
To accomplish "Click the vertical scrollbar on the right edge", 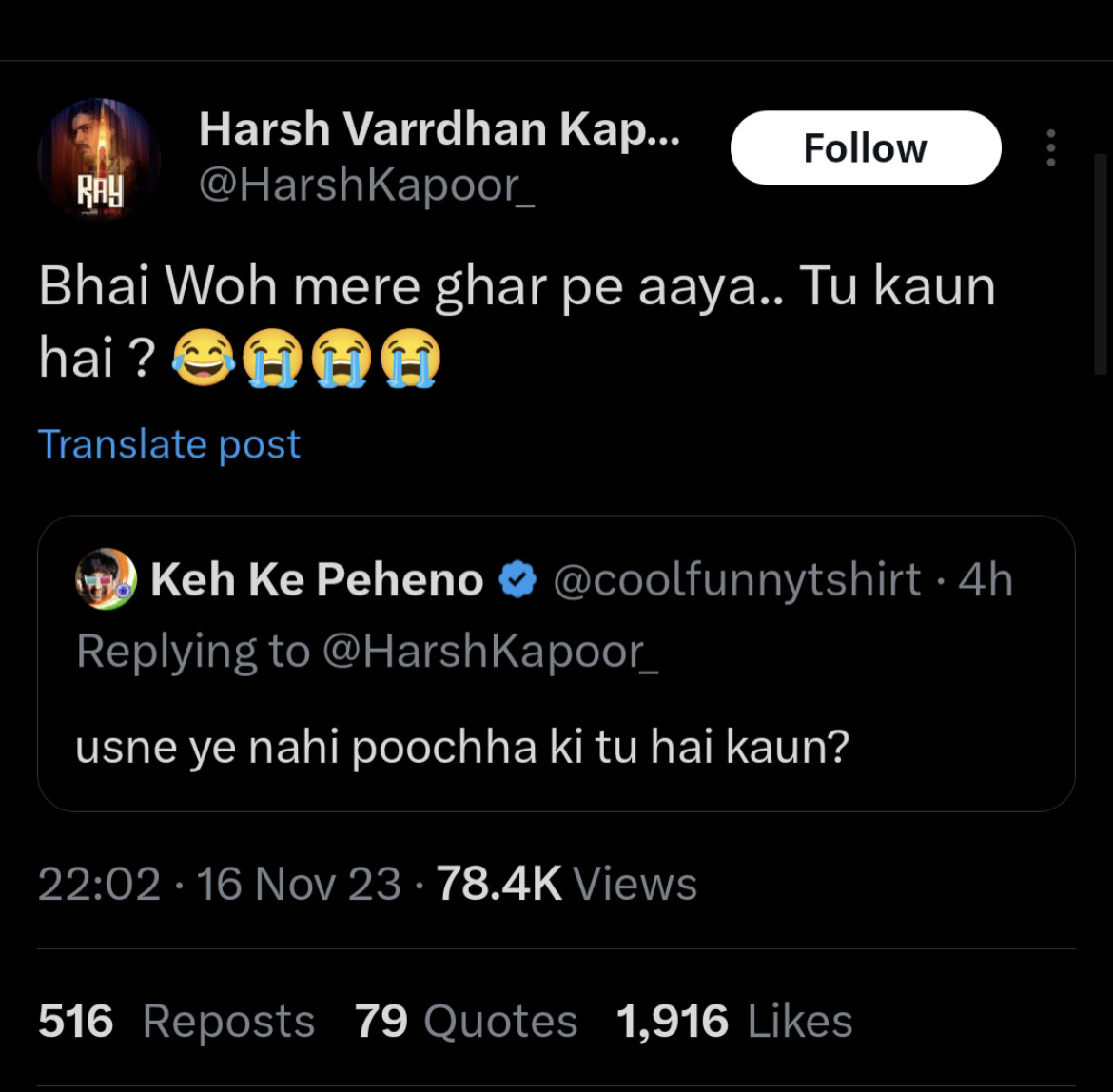I will click(1103, 266).
